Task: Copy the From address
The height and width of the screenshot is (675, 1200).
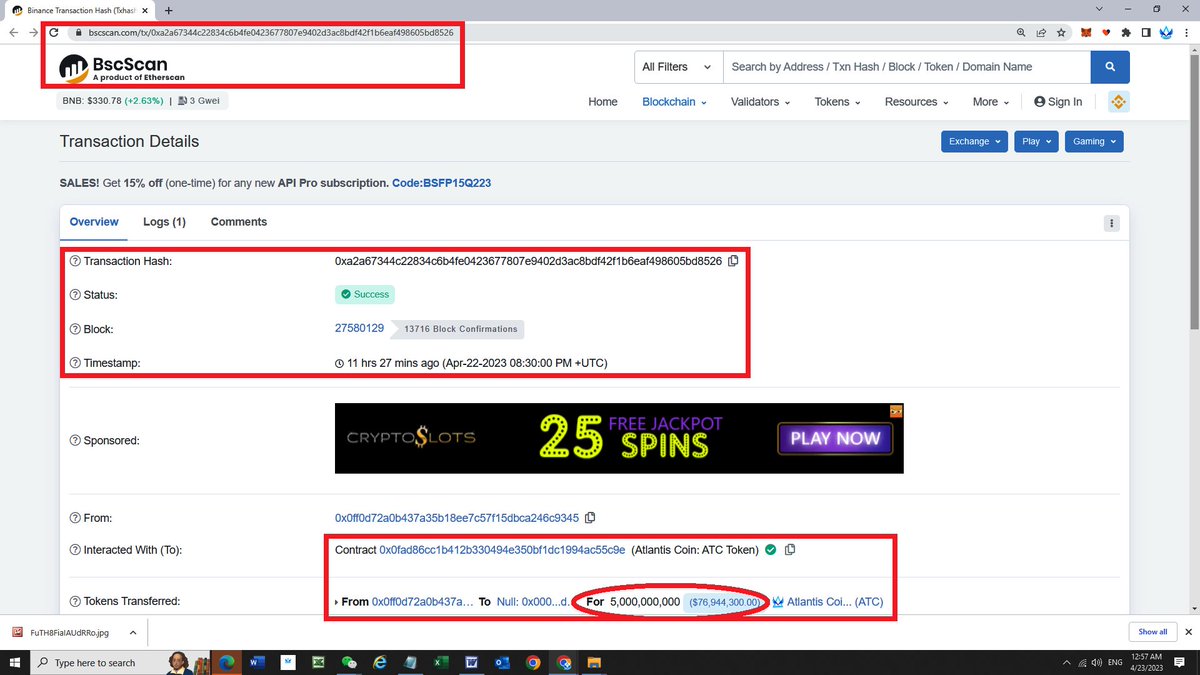Action: pyautogui.click(x=590, y=518)
